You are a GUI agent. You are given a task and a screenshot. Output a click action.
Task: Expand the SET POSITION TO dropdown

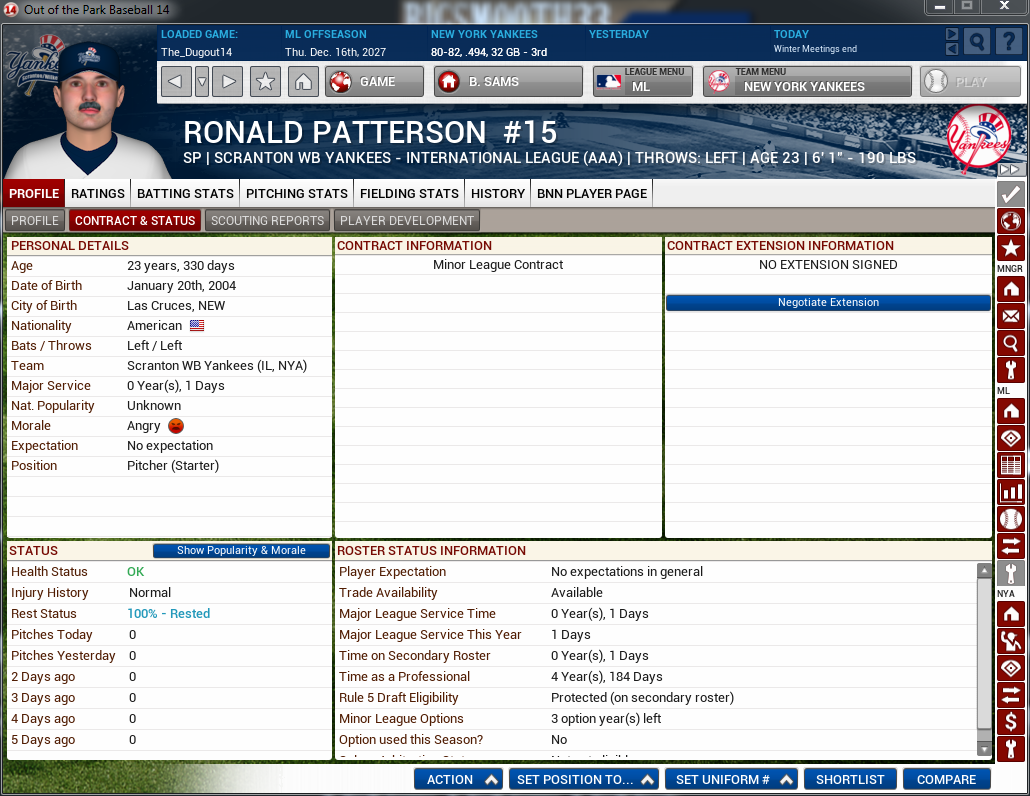583,780
